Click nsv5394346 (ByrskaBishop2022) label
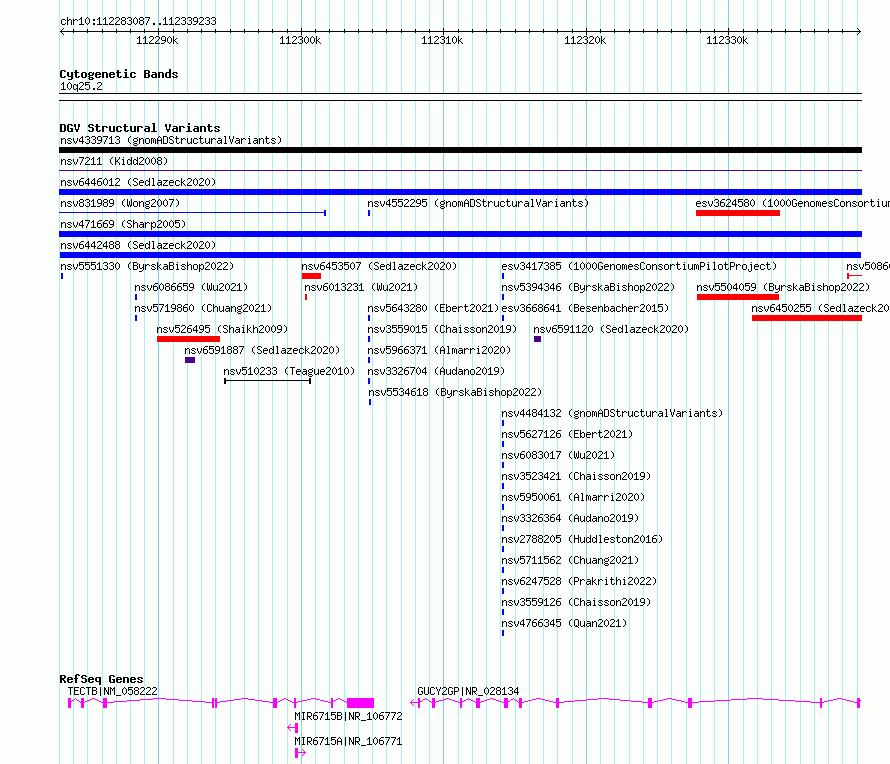The width and height of the screenshot is (890, 764). (x=588, y=287)
